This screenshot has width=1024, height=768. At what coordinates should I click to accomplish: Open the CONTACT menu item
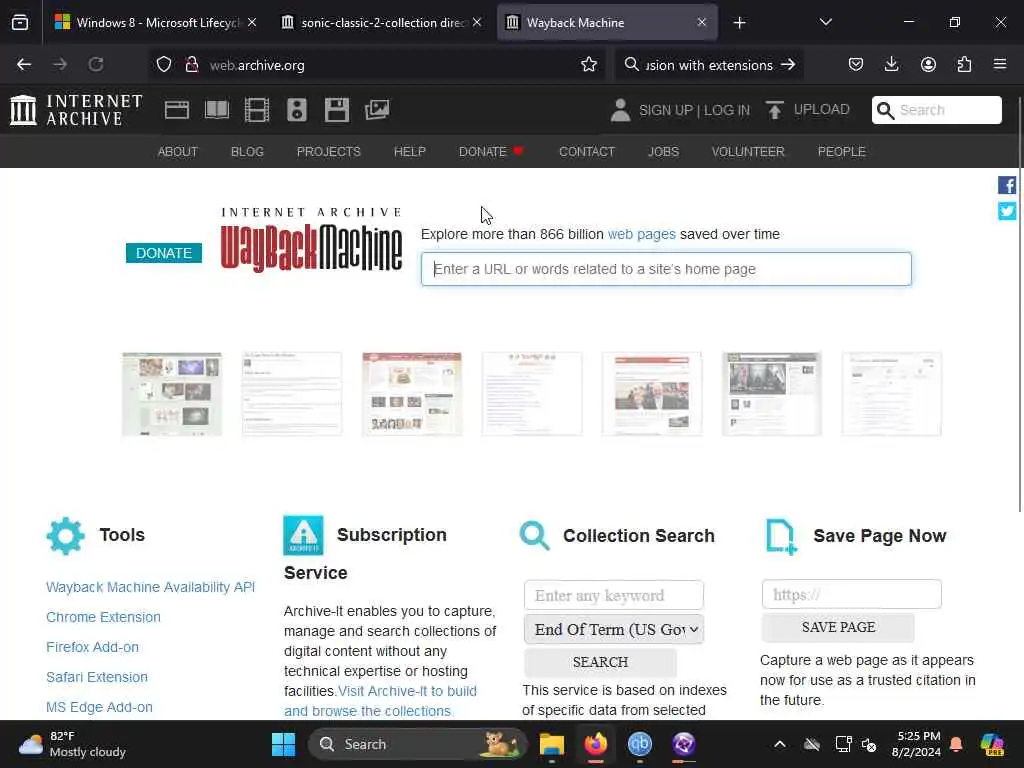587,152
